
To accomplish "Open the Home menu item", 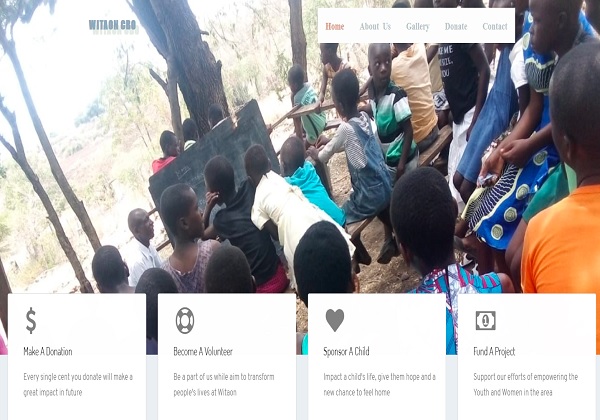I will 335,26.
